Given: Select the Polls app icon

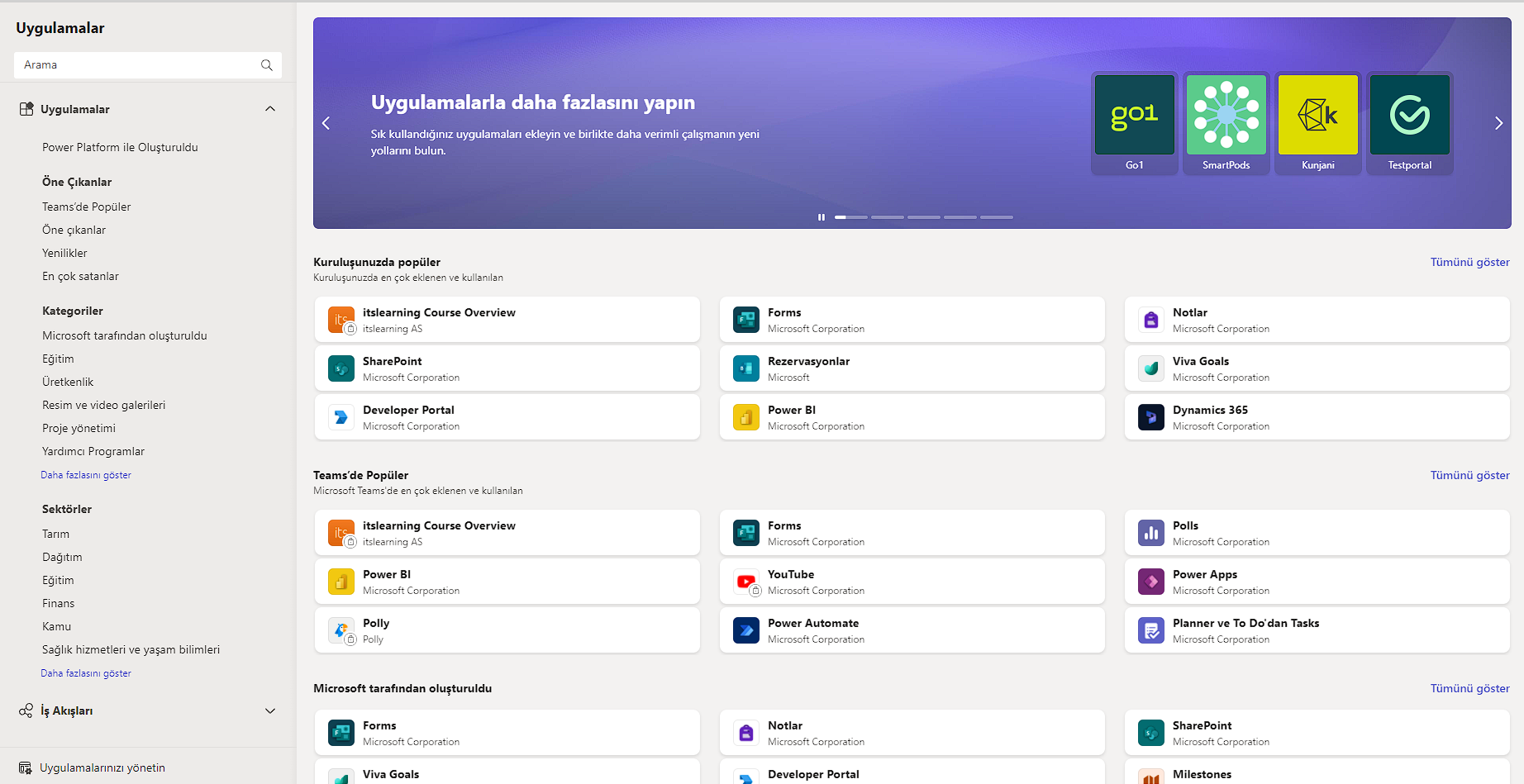Looking at the screenshot, I should click(1151, 533).
